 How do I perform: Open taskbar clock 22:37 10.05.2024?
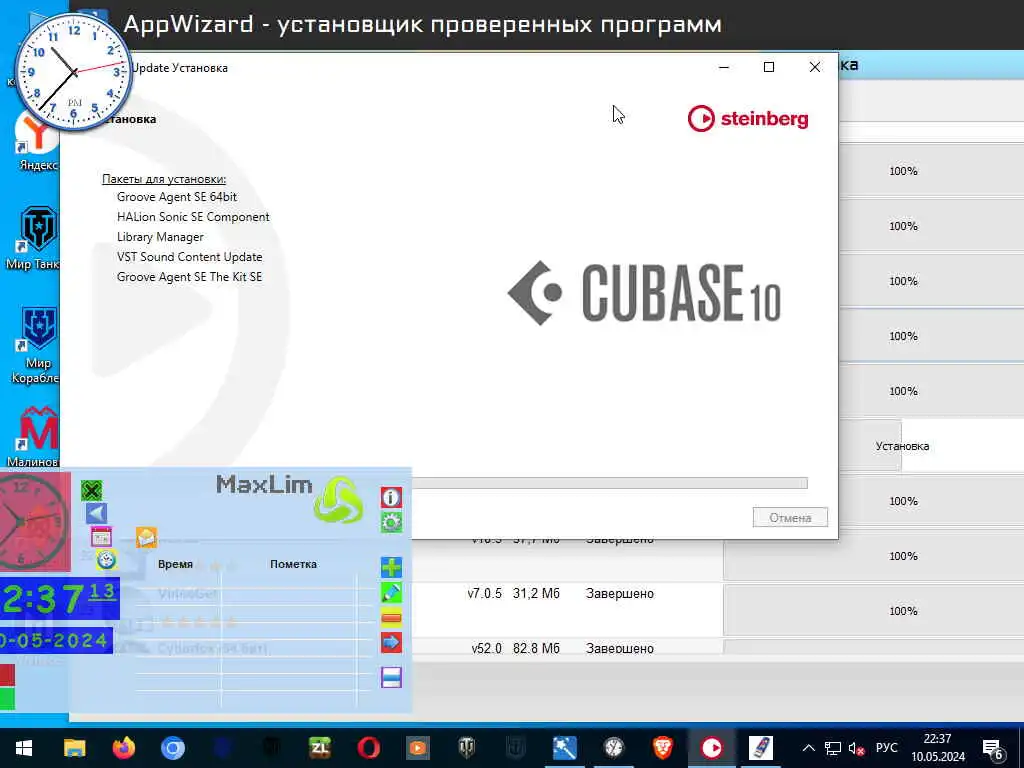pos(938,748)
